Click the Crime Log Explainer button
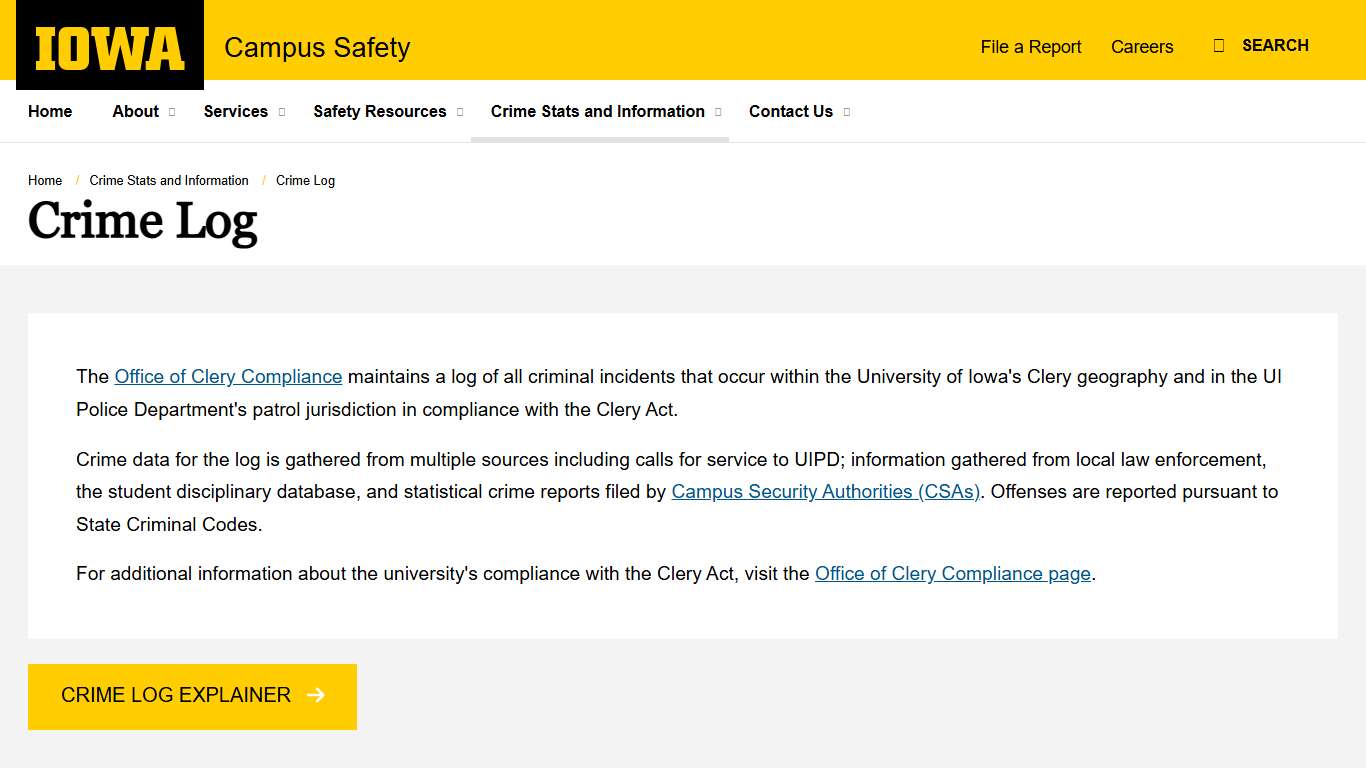Viewport: 1366px width, 768px height. point(176,695)
